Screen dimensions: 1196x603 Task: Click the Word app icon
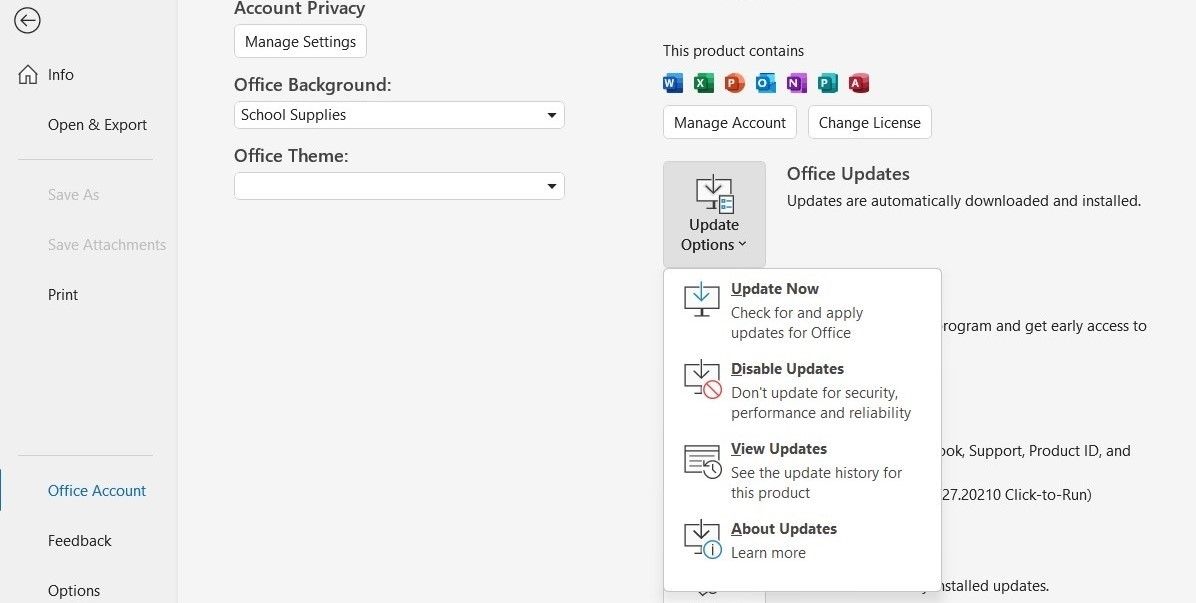[x=673, y=83]
